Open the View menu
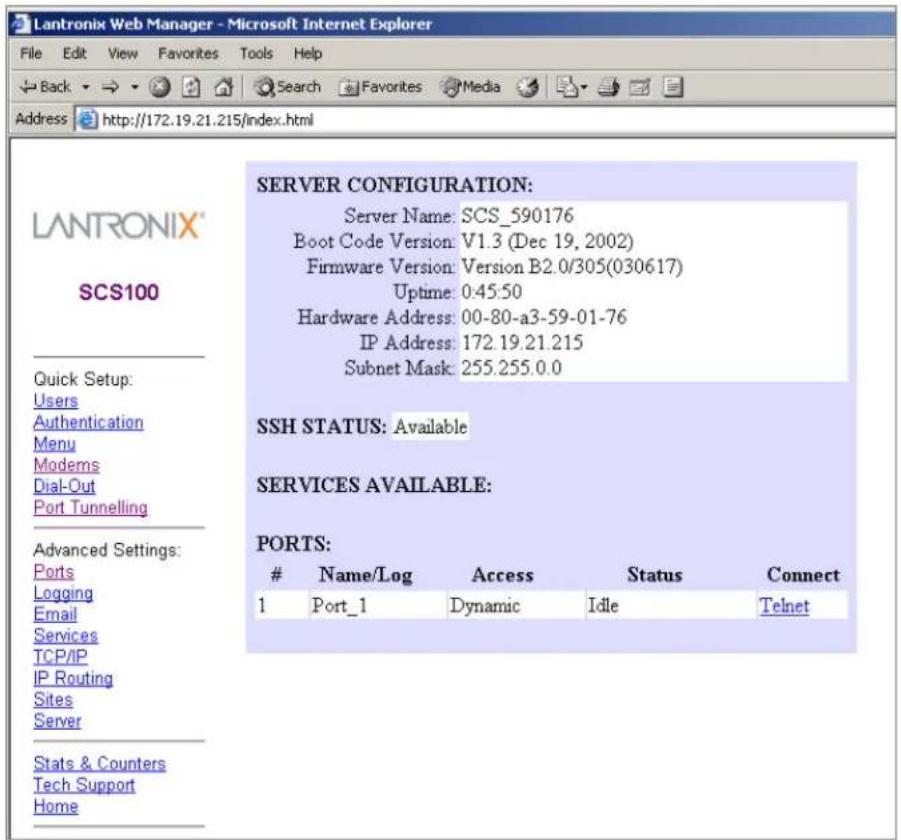The height and width of the screenshot is (840, 901). point(123,53)
